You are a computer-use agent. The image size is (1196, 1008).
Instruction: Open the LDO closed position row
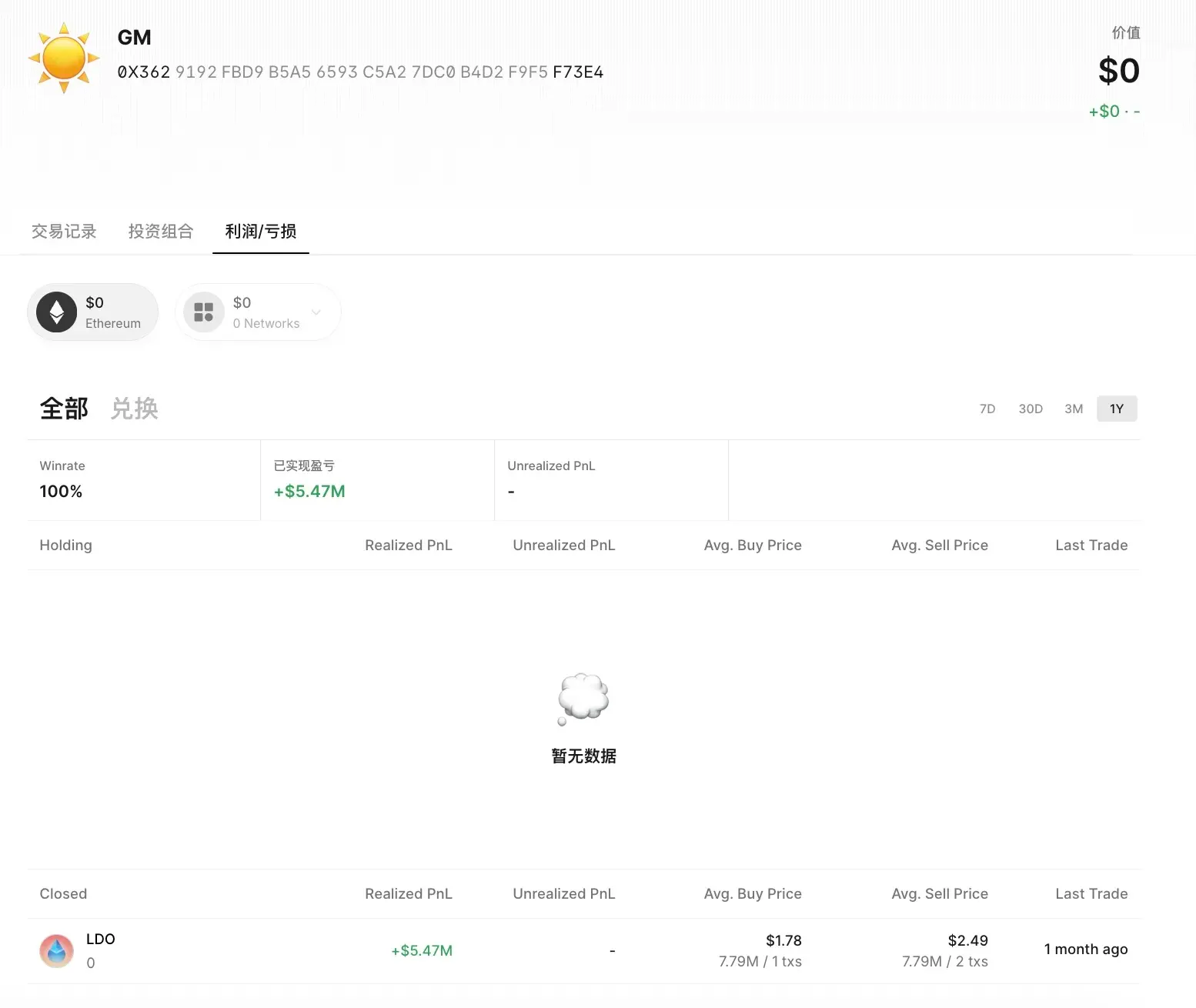[583, 951]
